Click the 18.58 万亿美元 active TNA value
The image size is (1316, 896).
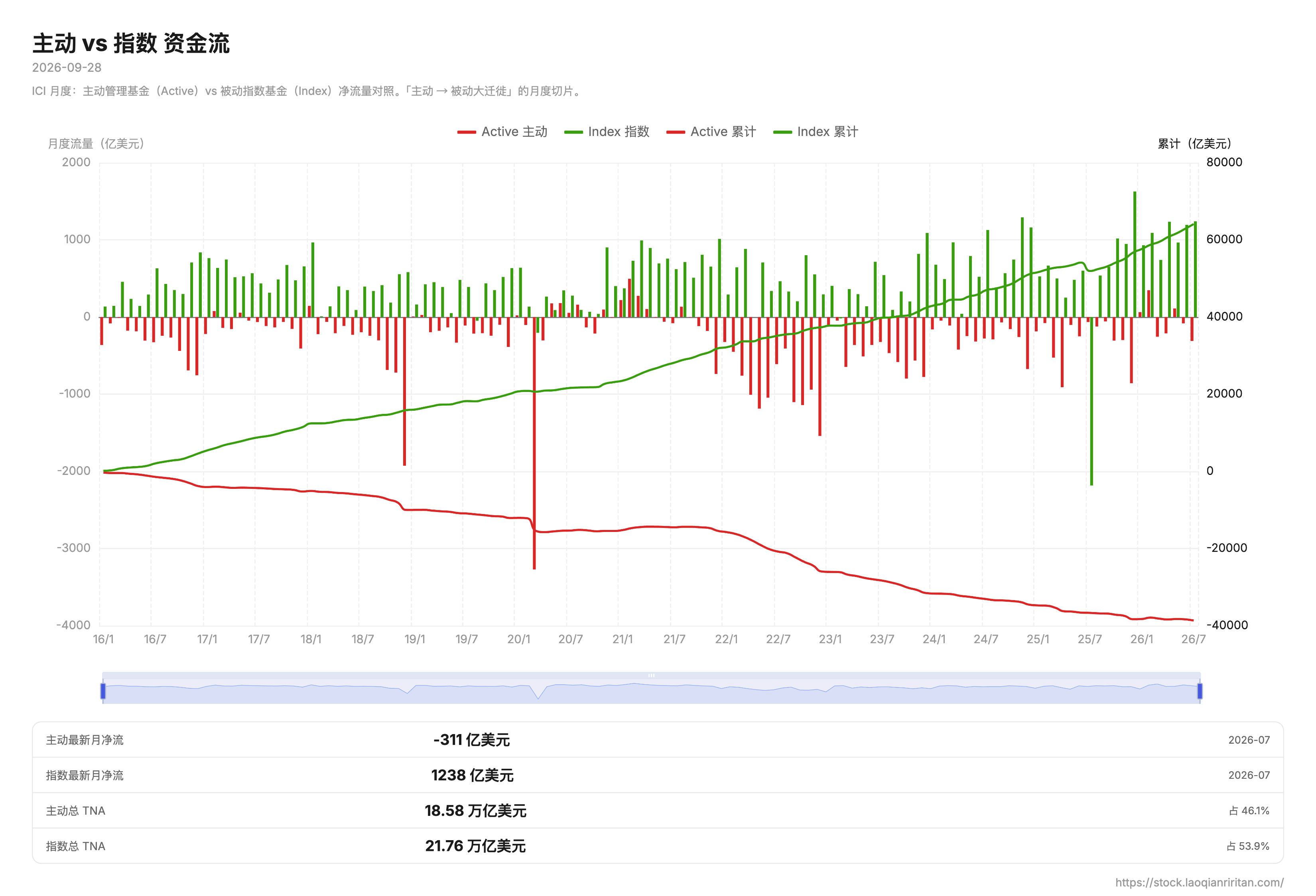click(x=475, y=811)
